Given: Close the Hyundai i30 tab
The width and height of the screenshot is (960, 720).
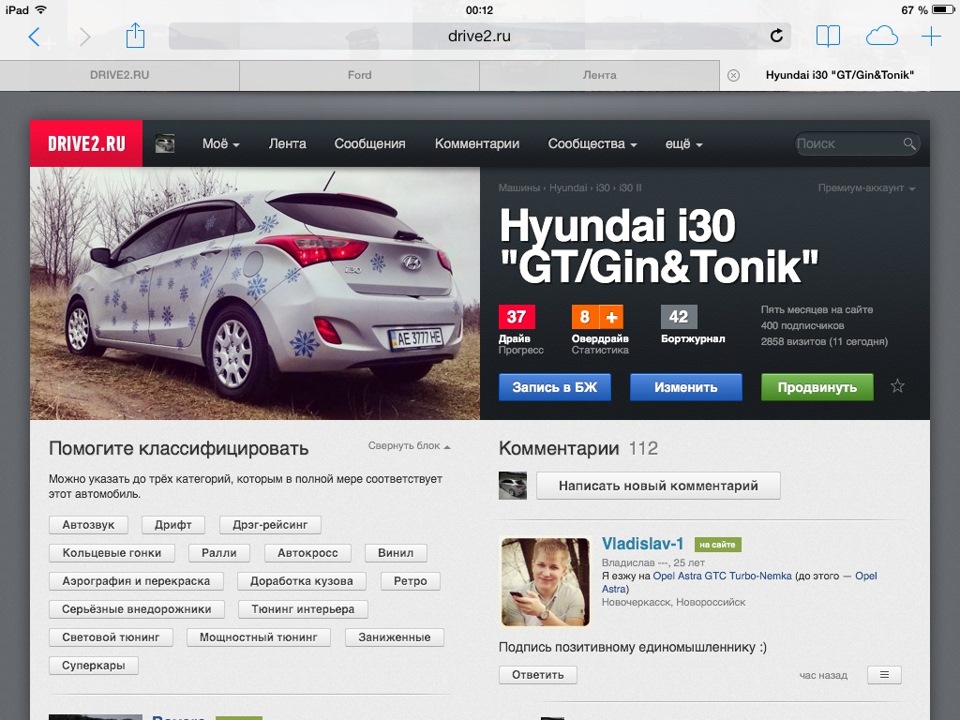Looking at the screenshot, I should 733,75.
